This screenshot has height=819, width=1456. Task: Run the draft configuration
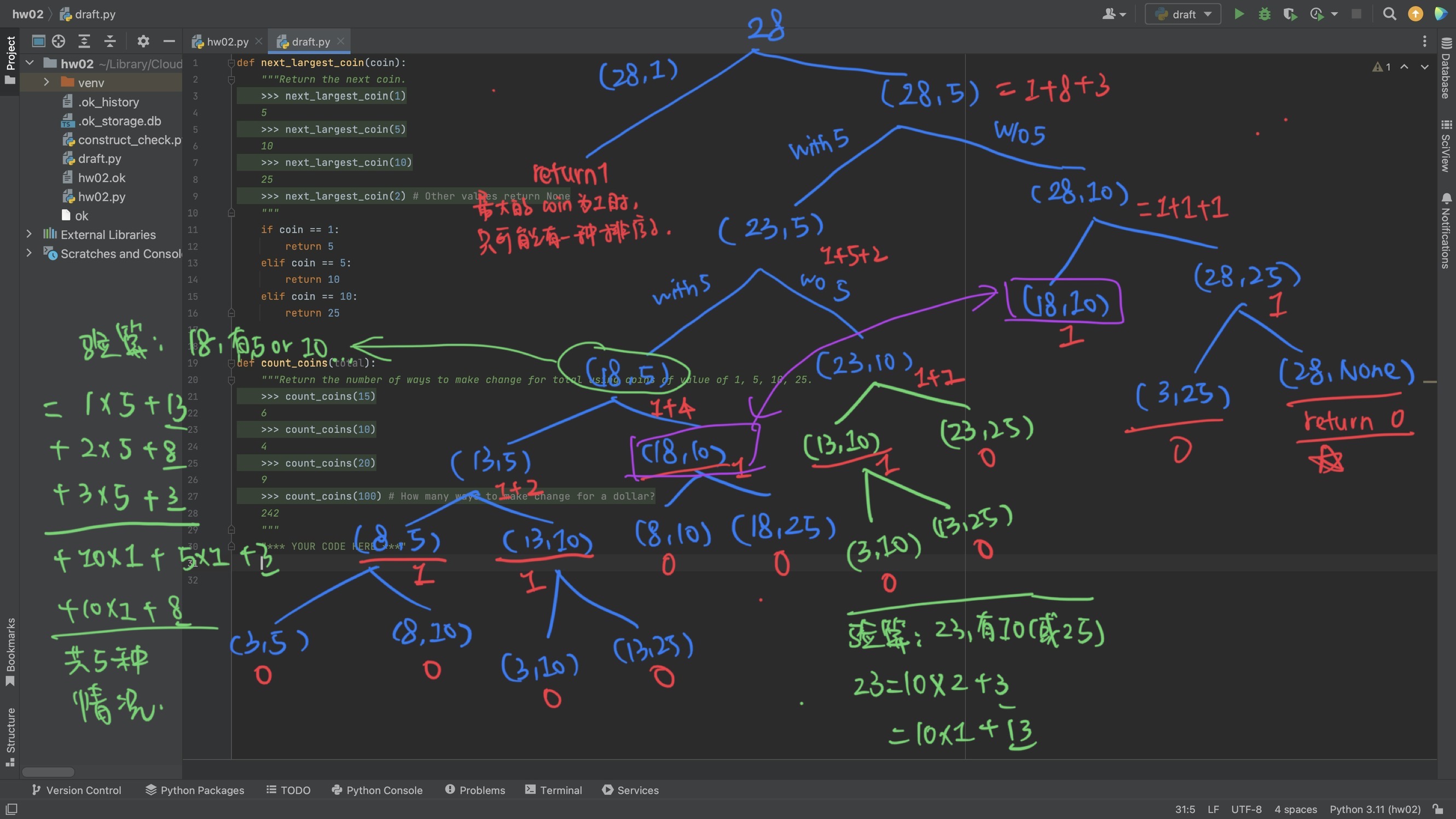[1238, 14]
